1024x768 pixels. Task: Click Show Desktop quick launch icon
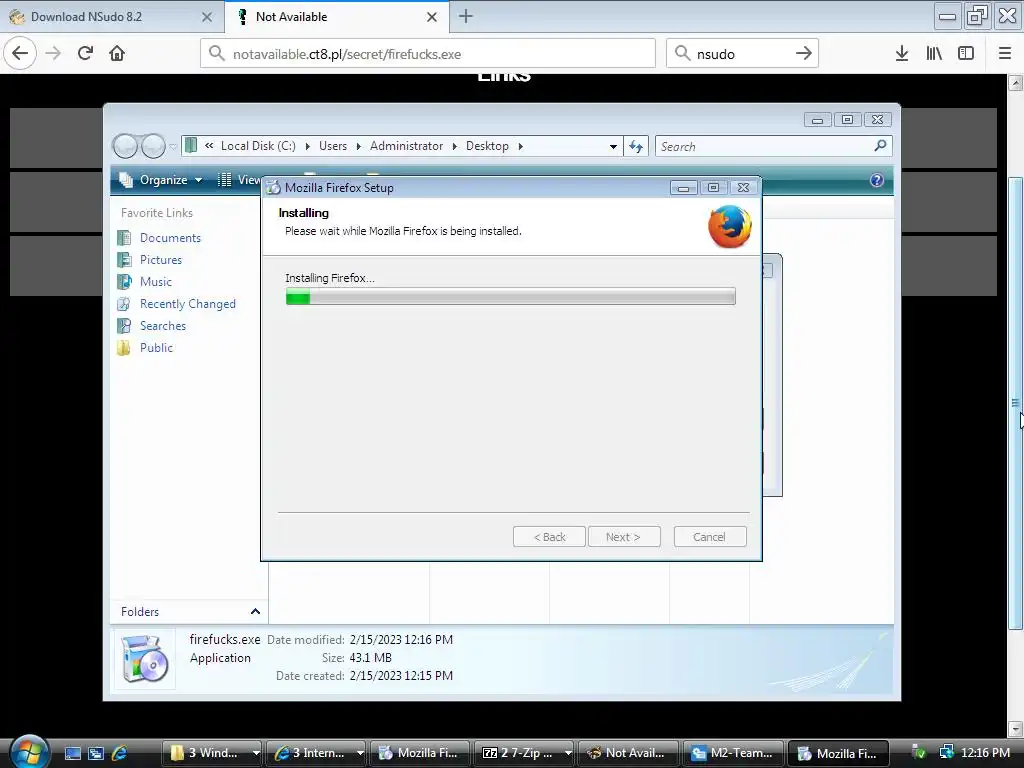pyautogui.click(x=73, y=753)
